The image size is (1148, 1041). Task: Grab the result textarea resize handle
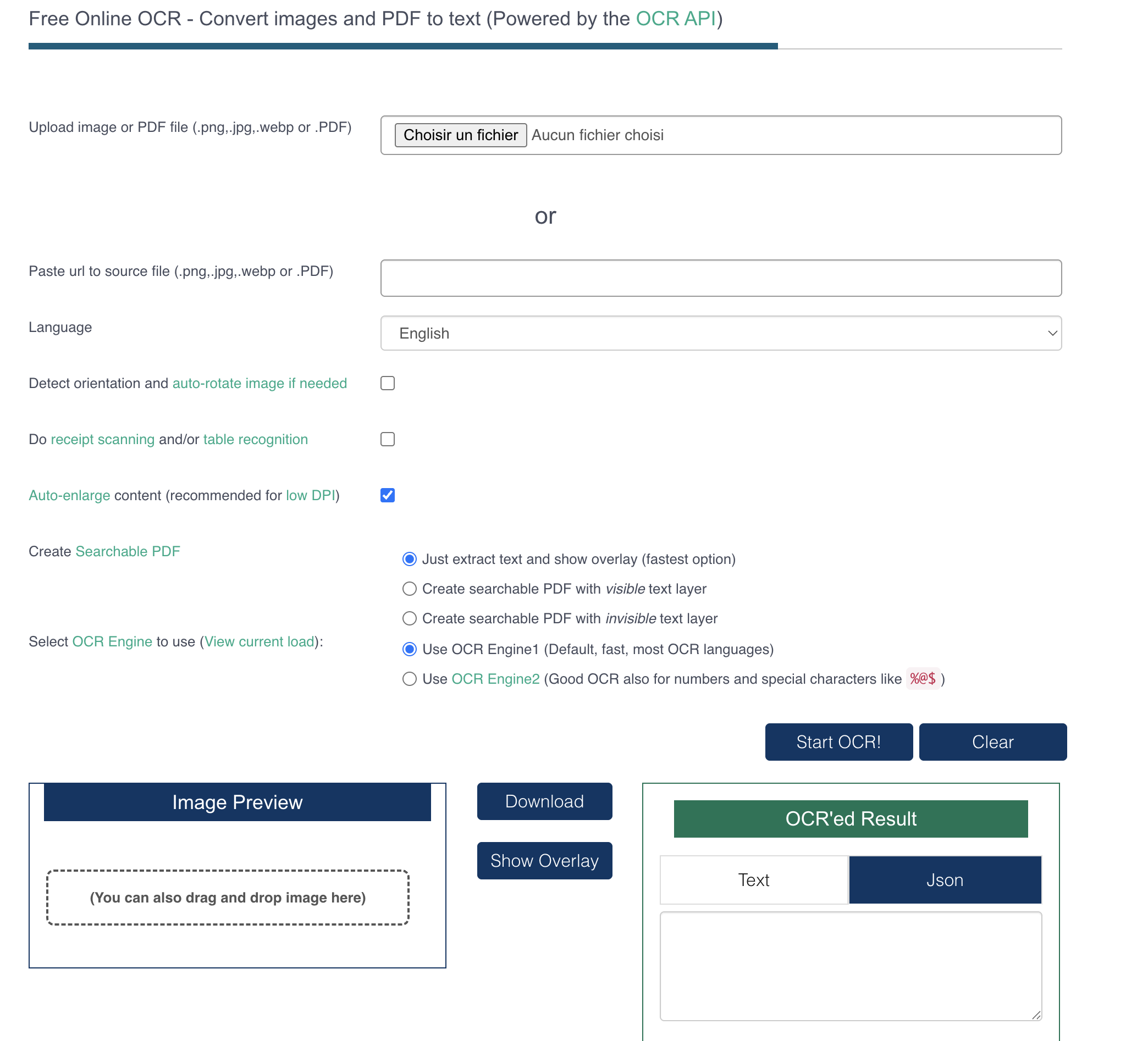1036,1014
